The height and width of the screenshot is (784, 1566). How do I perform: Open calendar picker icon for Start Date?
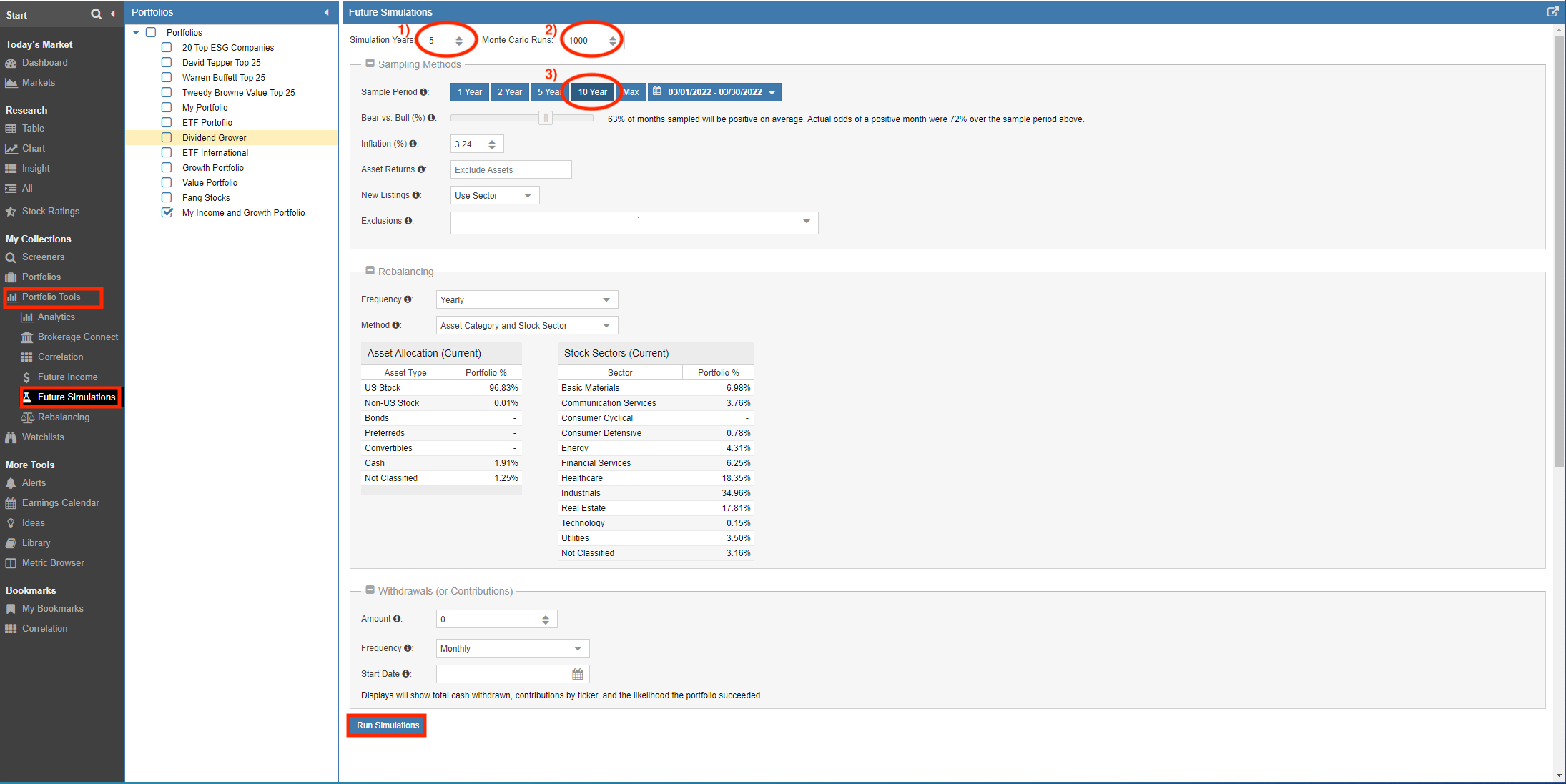577,674
